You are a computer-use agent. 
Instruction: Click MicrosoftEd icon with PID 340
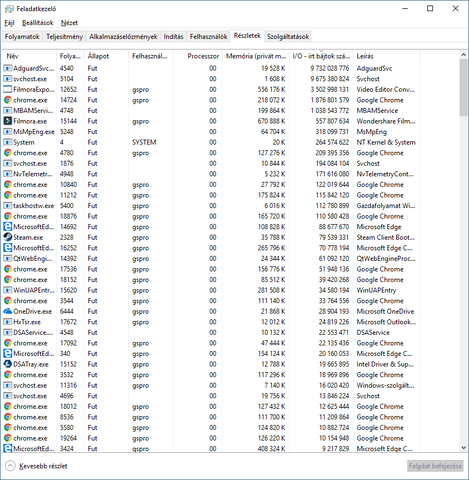[7, 354]
